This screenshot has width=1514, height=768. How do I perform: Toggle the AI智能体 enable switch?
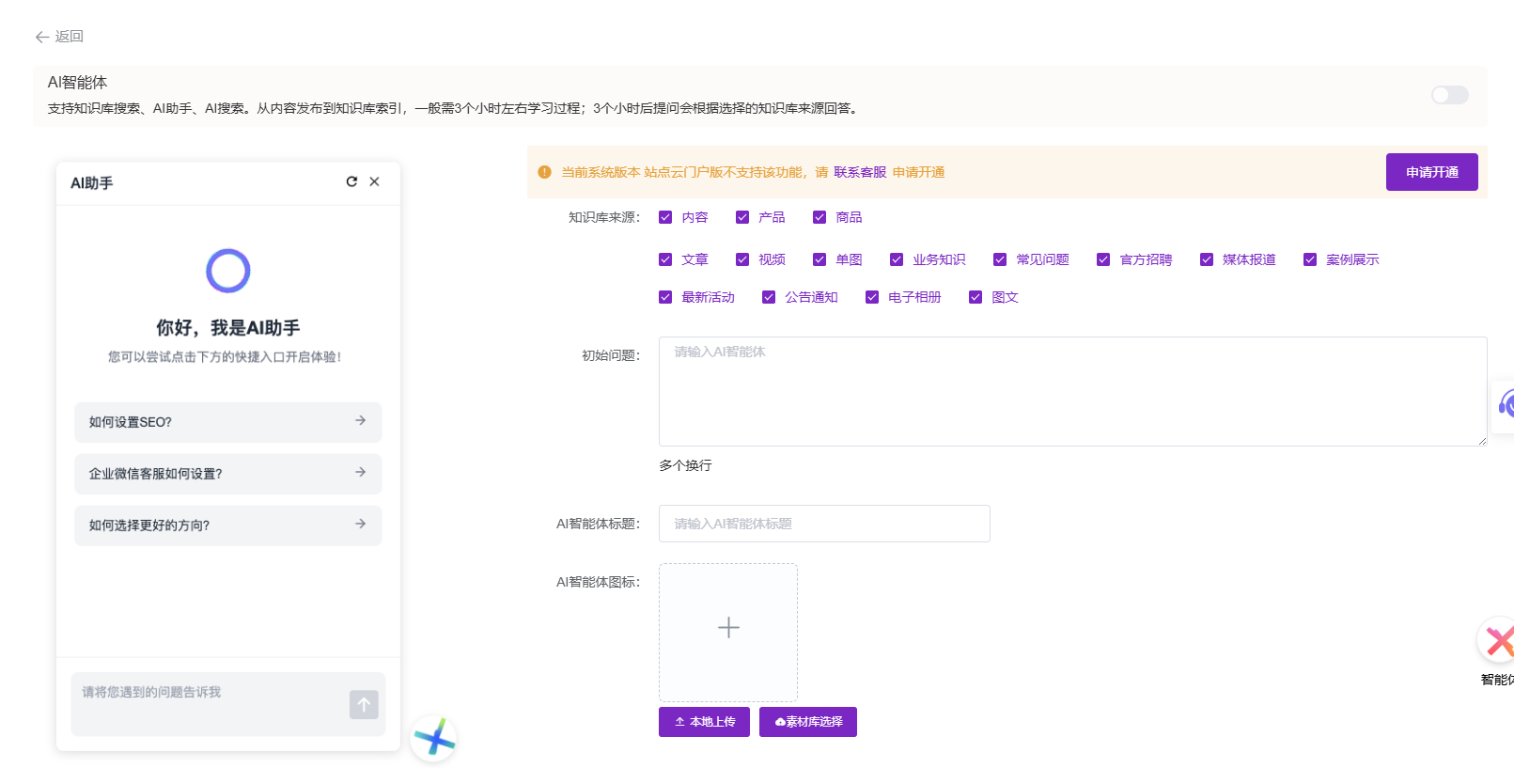pyautogui.click(x=1449, y=95)
